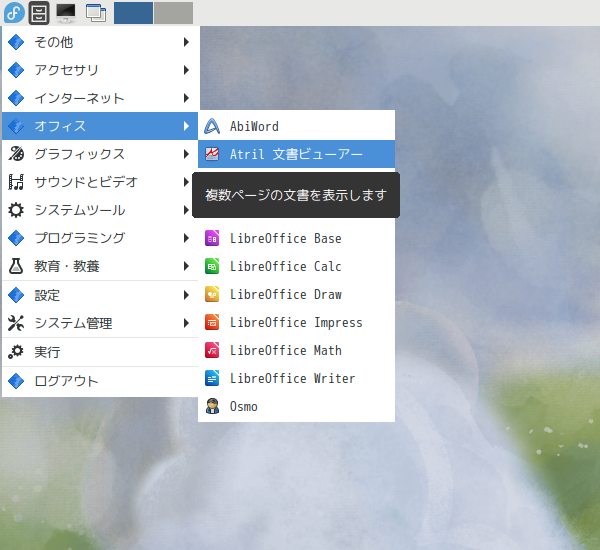This screenshot has height=550, width=600.
Task: Click the 教育・教養 flask icon
Action: [x=16, y=266]
